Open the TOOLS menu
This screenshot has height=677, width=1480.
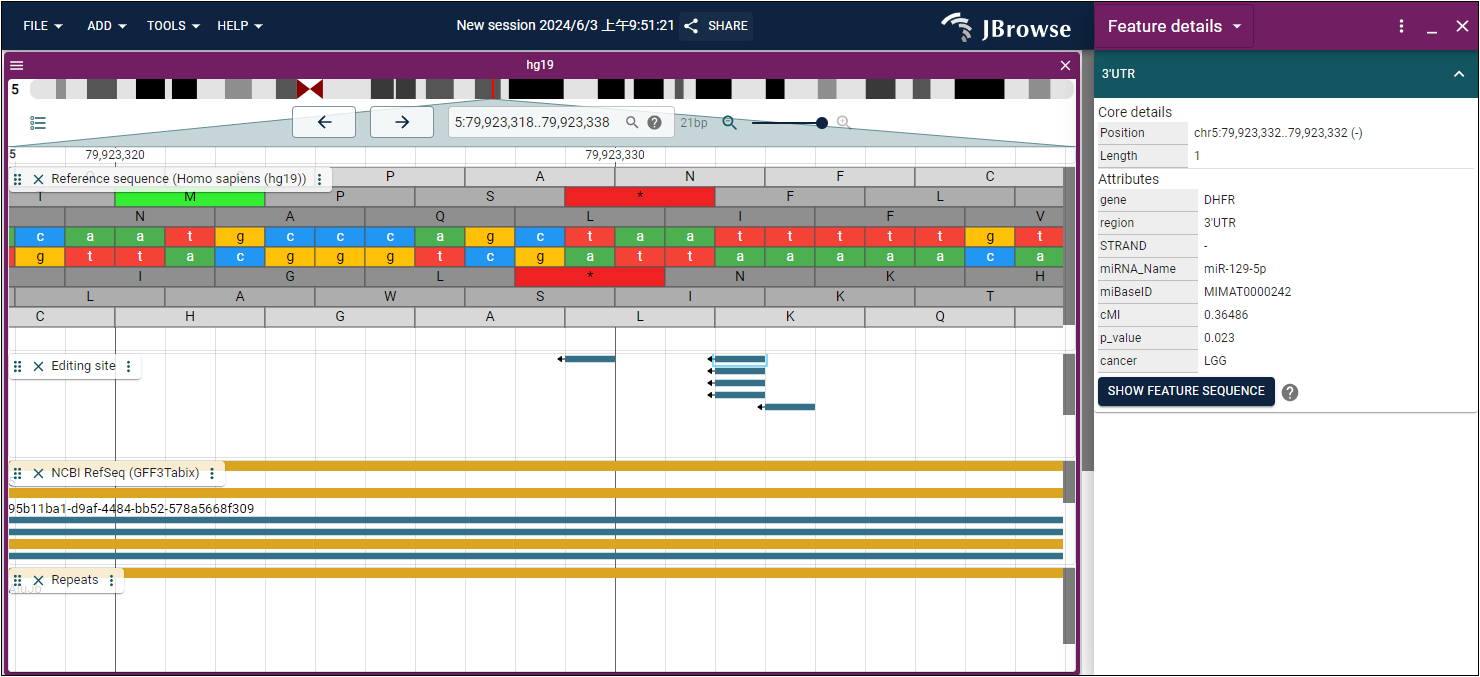(173, 26)
